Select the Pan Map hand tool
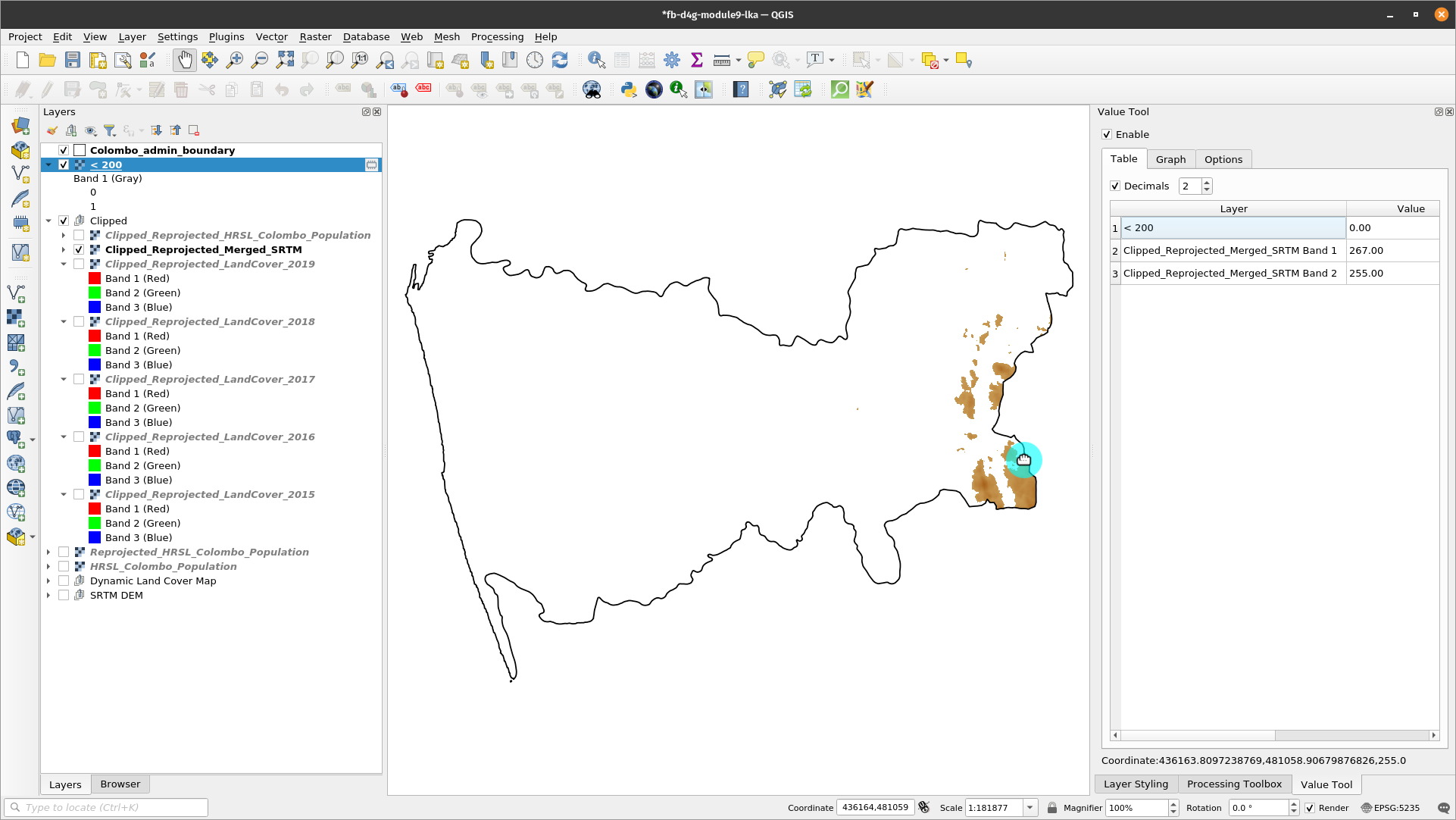Viewport: 1456px width, 820px height. click(x=185, y=61)
